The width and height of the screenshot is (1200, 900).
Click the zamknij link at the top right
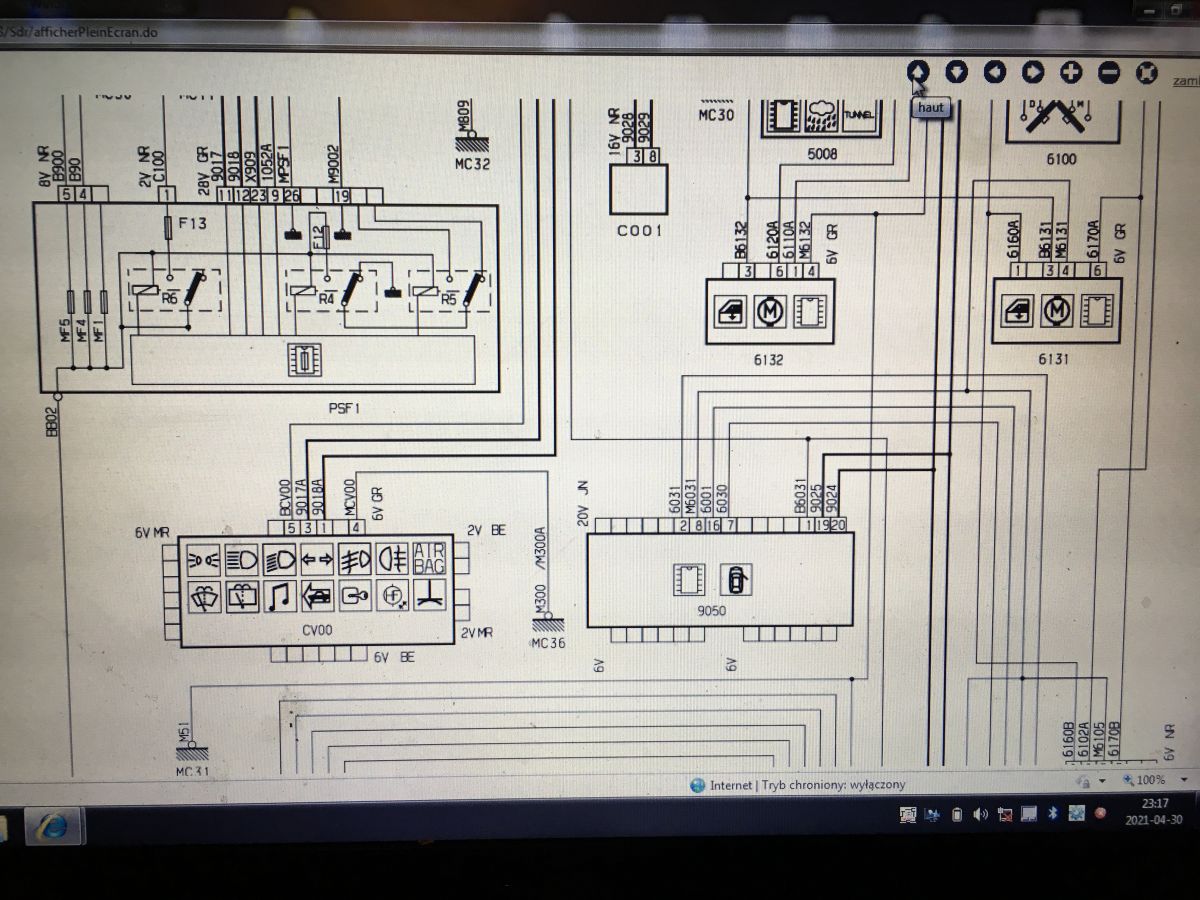coord(1186,79)
